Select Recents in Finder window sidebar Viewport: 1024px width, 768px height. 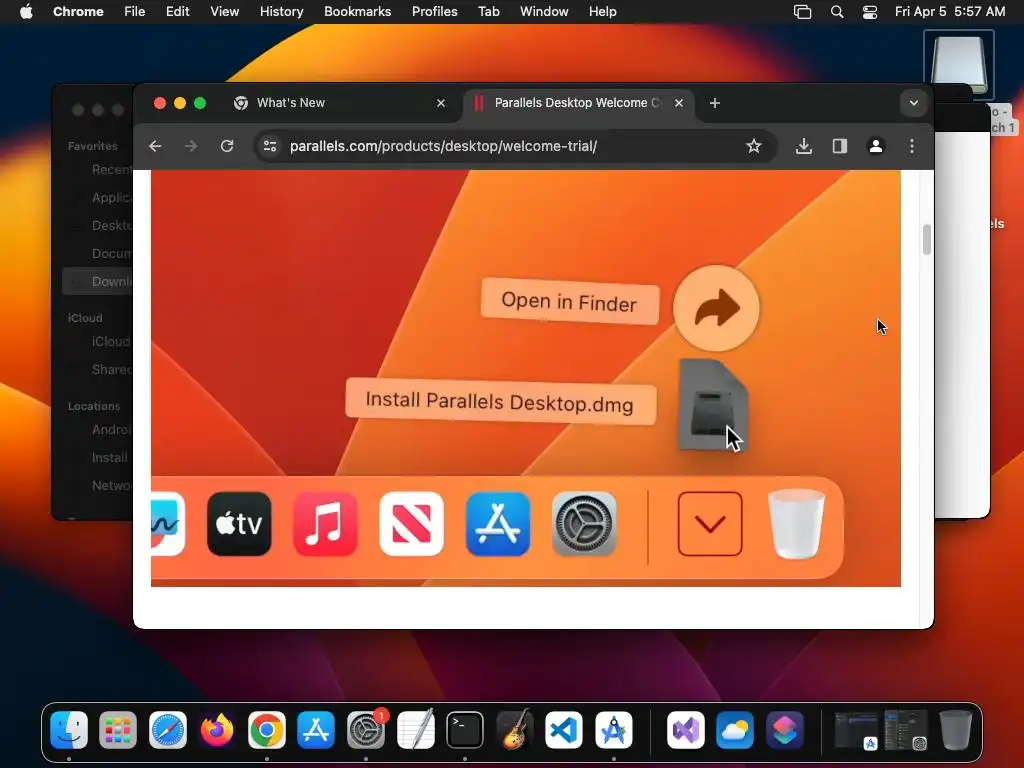(98, 170)
